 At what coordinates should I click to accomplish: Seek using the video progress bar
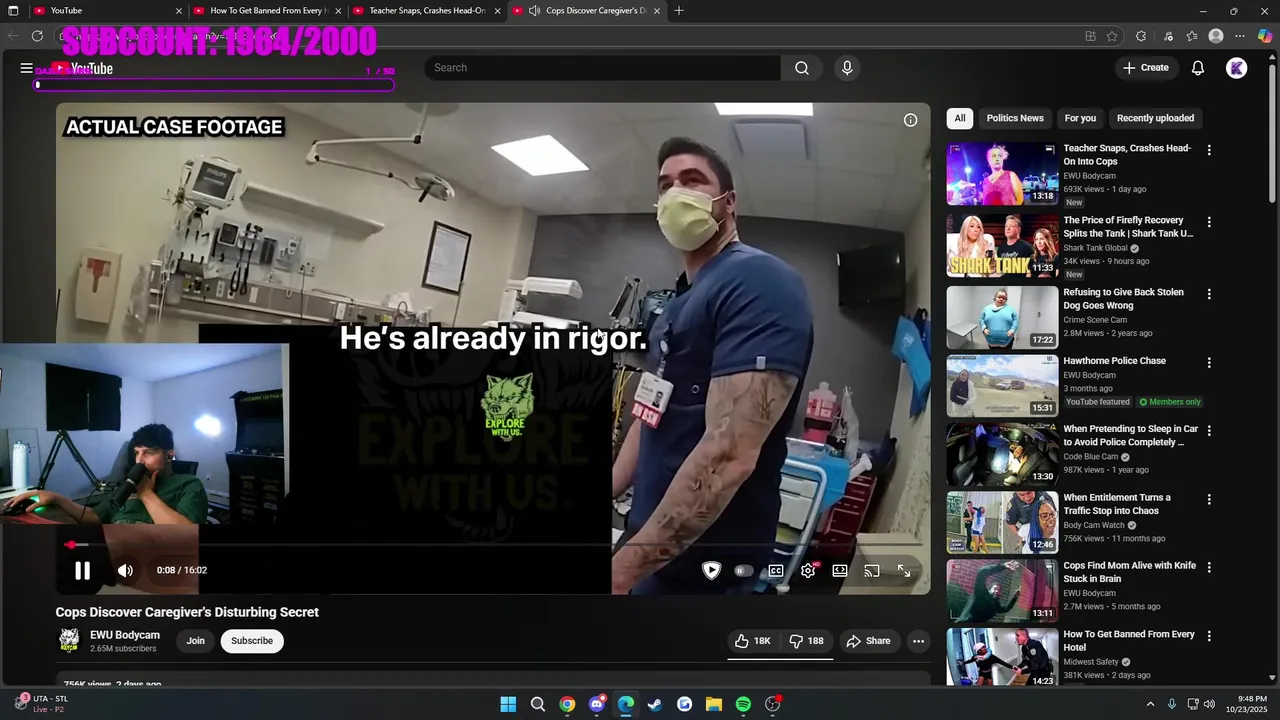[x=493, y=545]
